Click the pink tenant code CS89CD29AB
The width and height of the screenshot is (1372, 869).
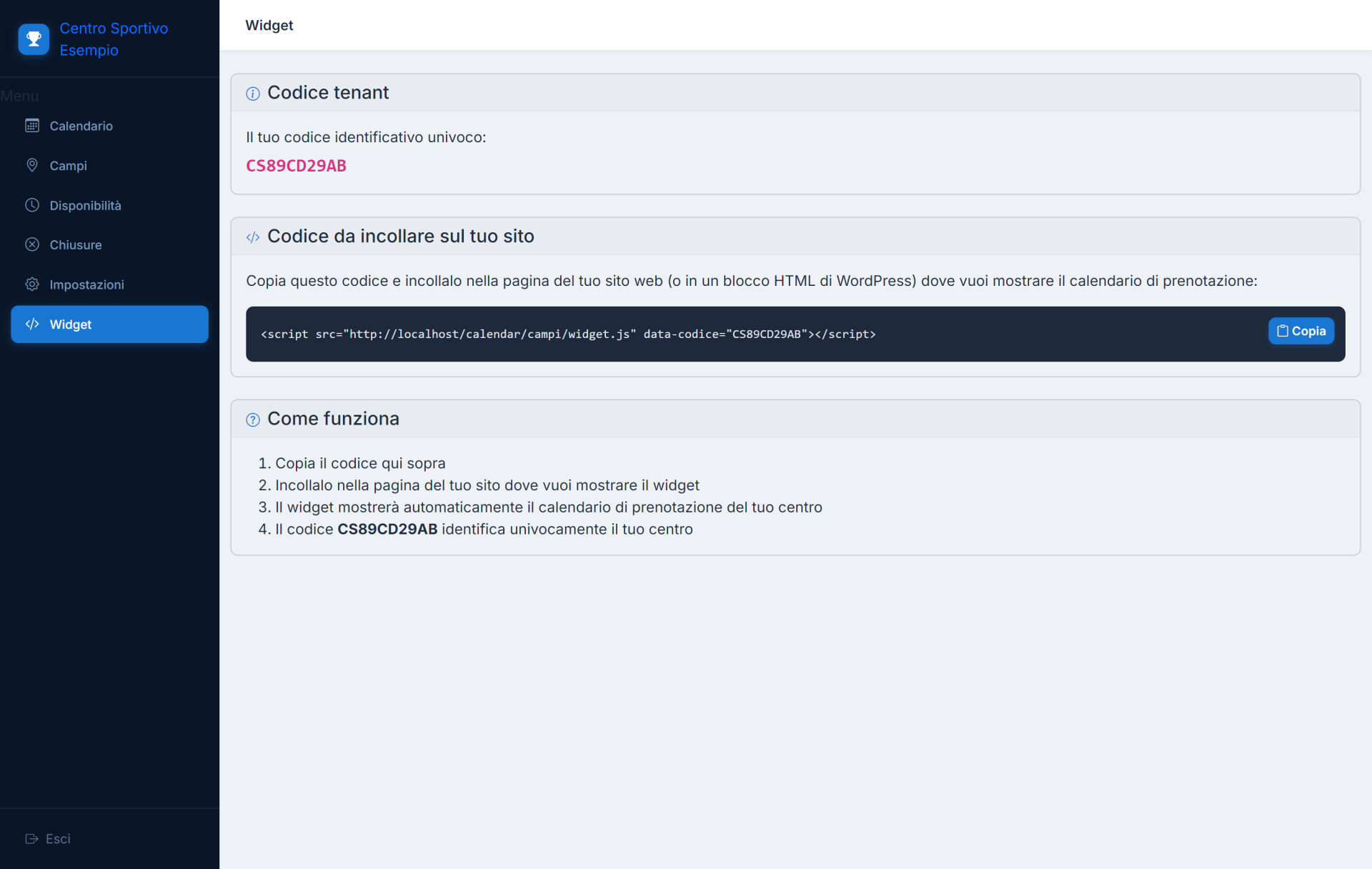(x=296, y=166)
